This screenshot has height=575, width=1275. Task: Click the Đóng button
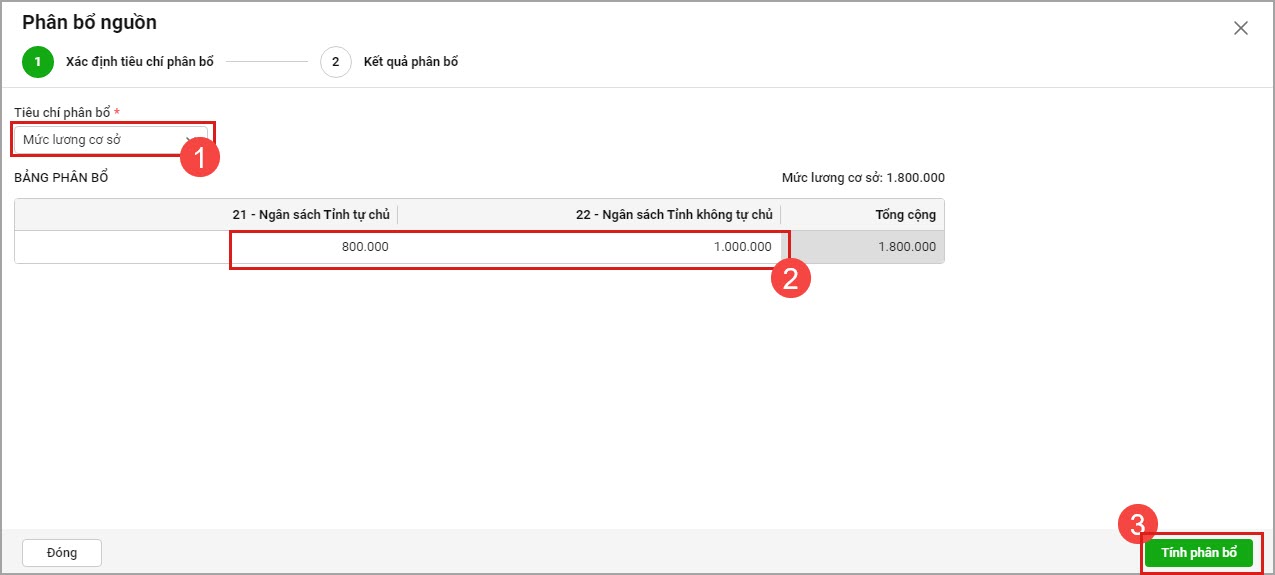[62, 552]
